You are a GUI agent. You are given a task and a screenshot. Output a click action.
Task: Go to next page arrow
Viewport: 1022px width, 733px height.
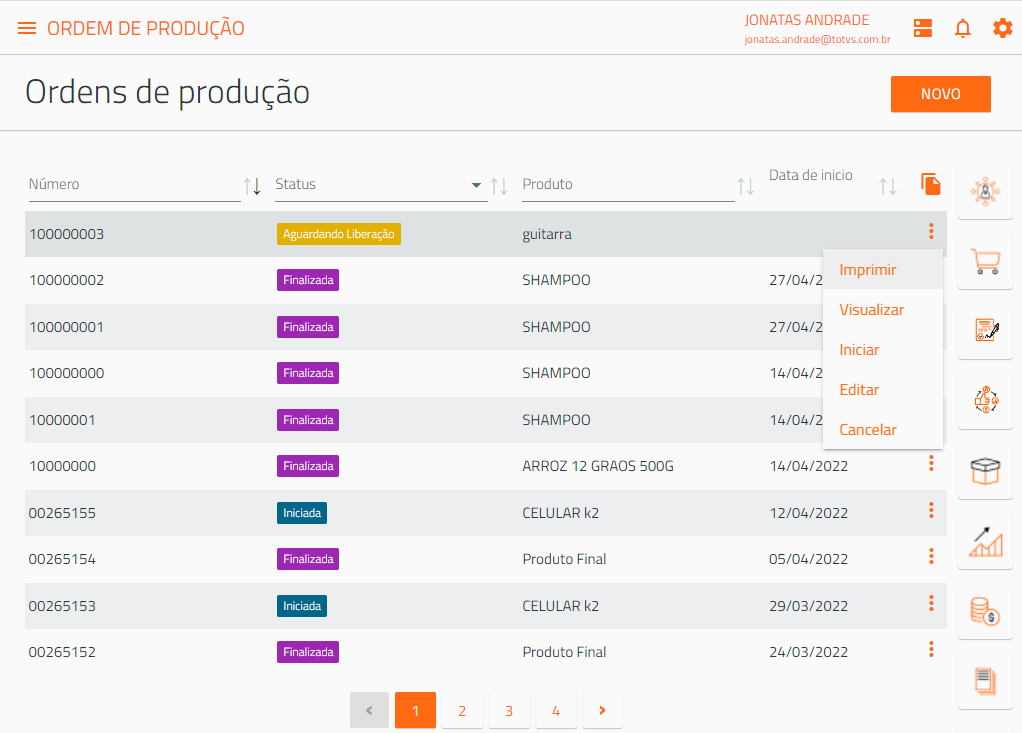click(602, 710)
